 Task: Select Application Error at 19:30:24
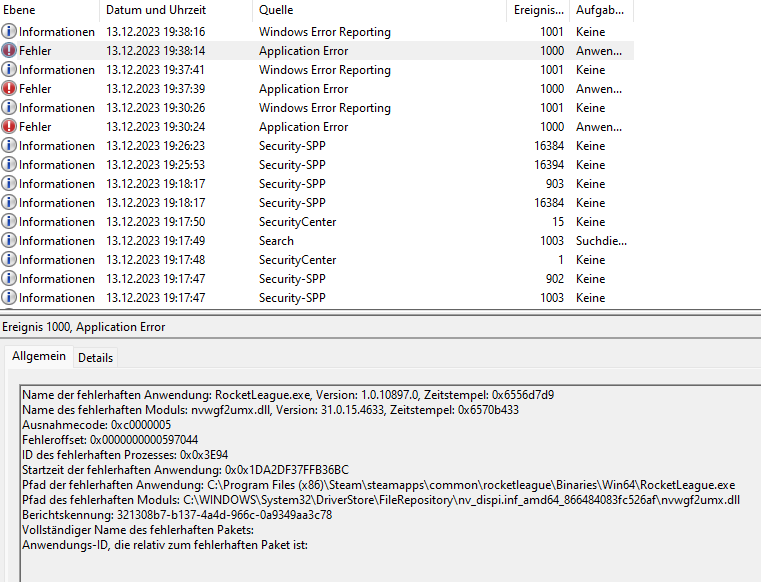pyautogui.click(x=303, y=126)
